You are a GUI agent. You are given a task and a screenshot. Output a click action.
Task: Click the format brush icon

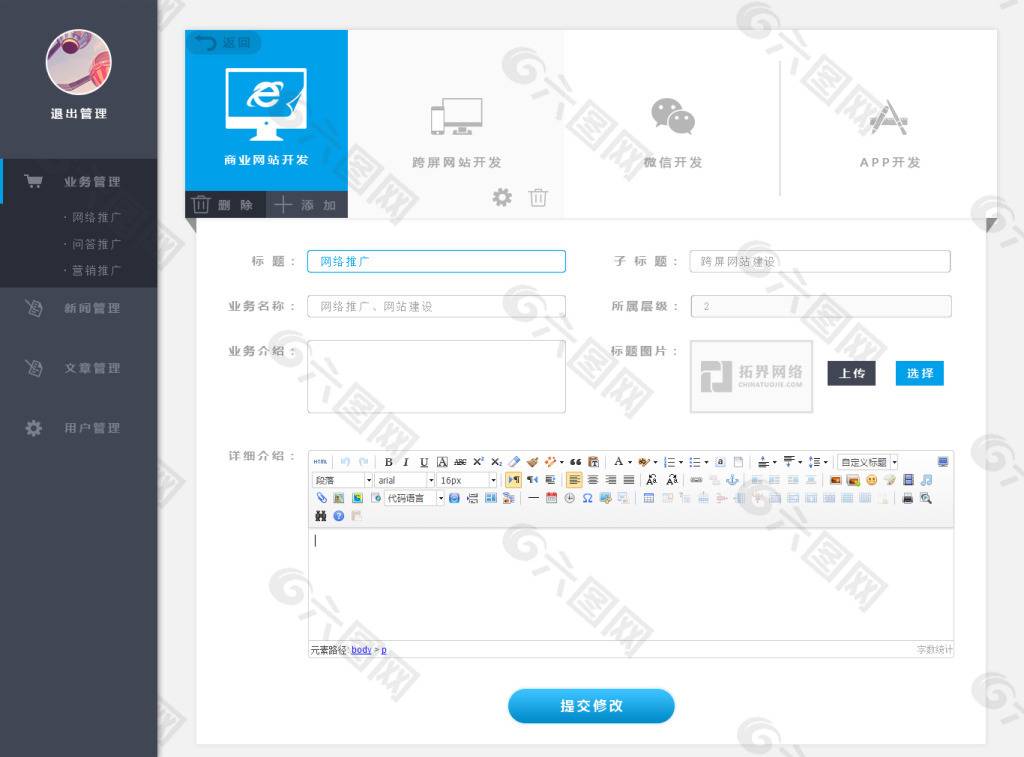pos(532,462)
